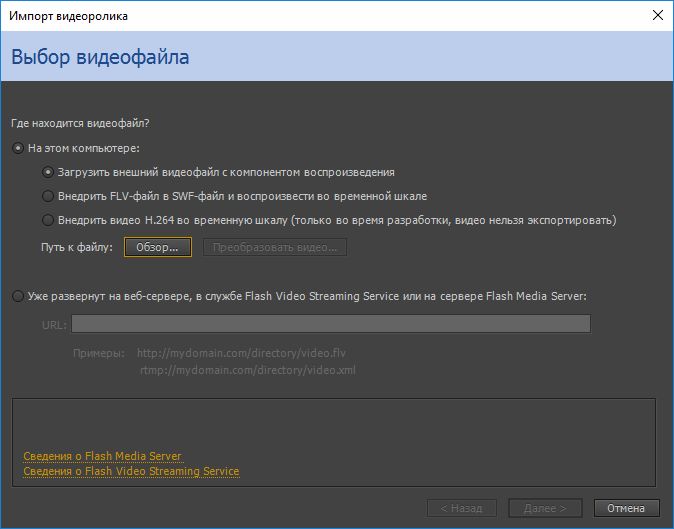Click the 'Обзор...' browse button

(158, 247)
